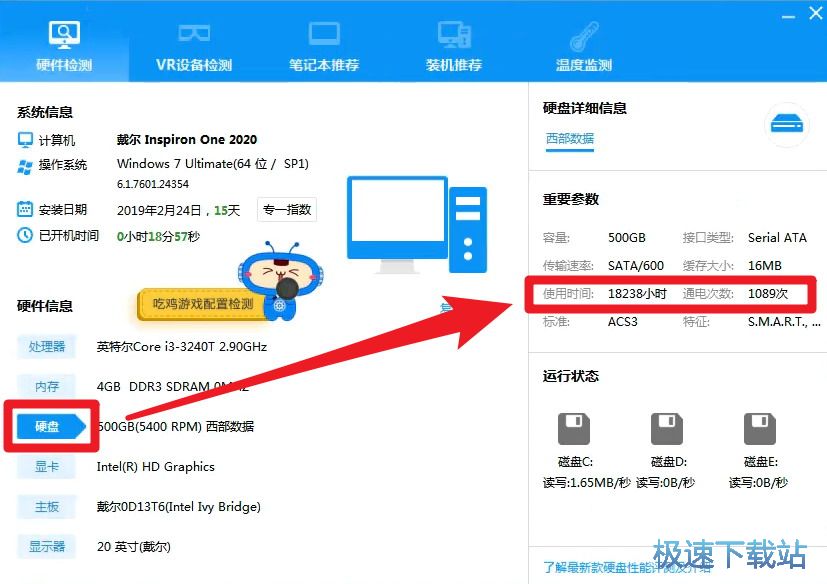Click the blue mascot character
Image resolution: width=827 pixels, height=584 pixels.
coord(281,280)
